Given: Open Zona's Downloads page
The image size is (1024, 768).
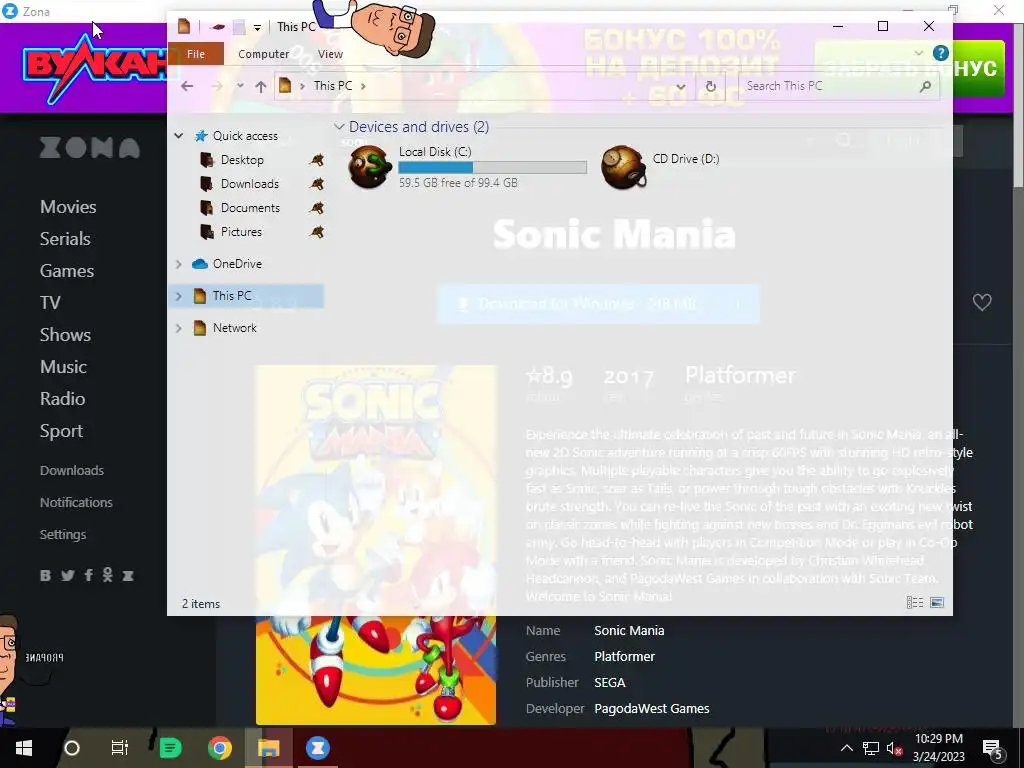Looking at the screenshot, I should (72, 471).
